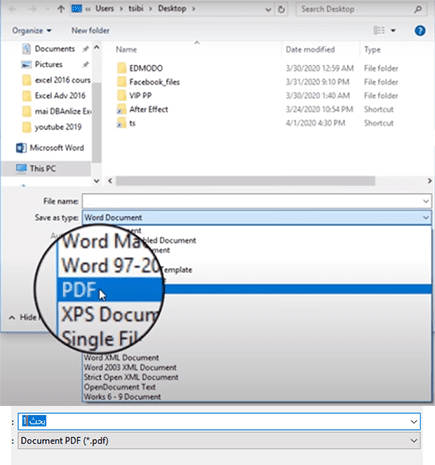
Task: Choose OpenDocument Text type
Action: pos(120,387)
